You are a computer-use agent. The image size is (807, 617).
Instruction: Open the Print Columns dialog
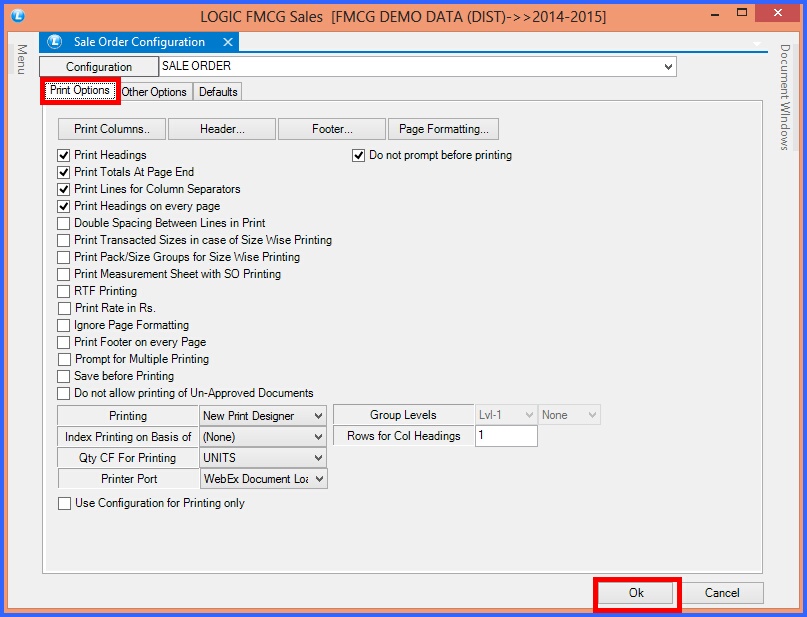point(112,129)
